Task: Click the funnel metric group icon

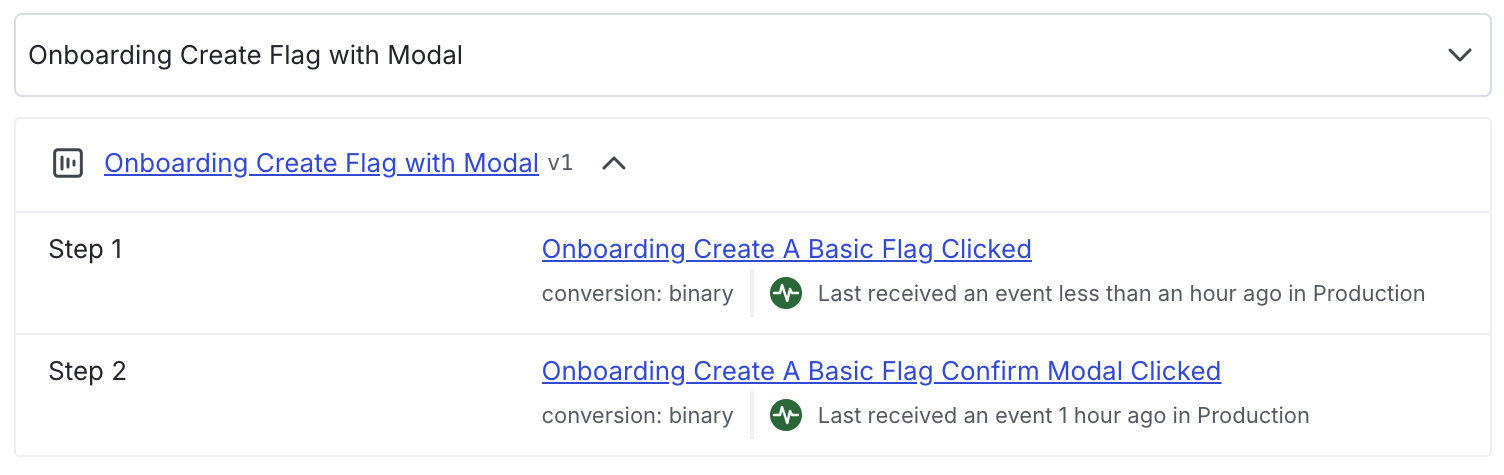Action: click(x=68, y=163)
